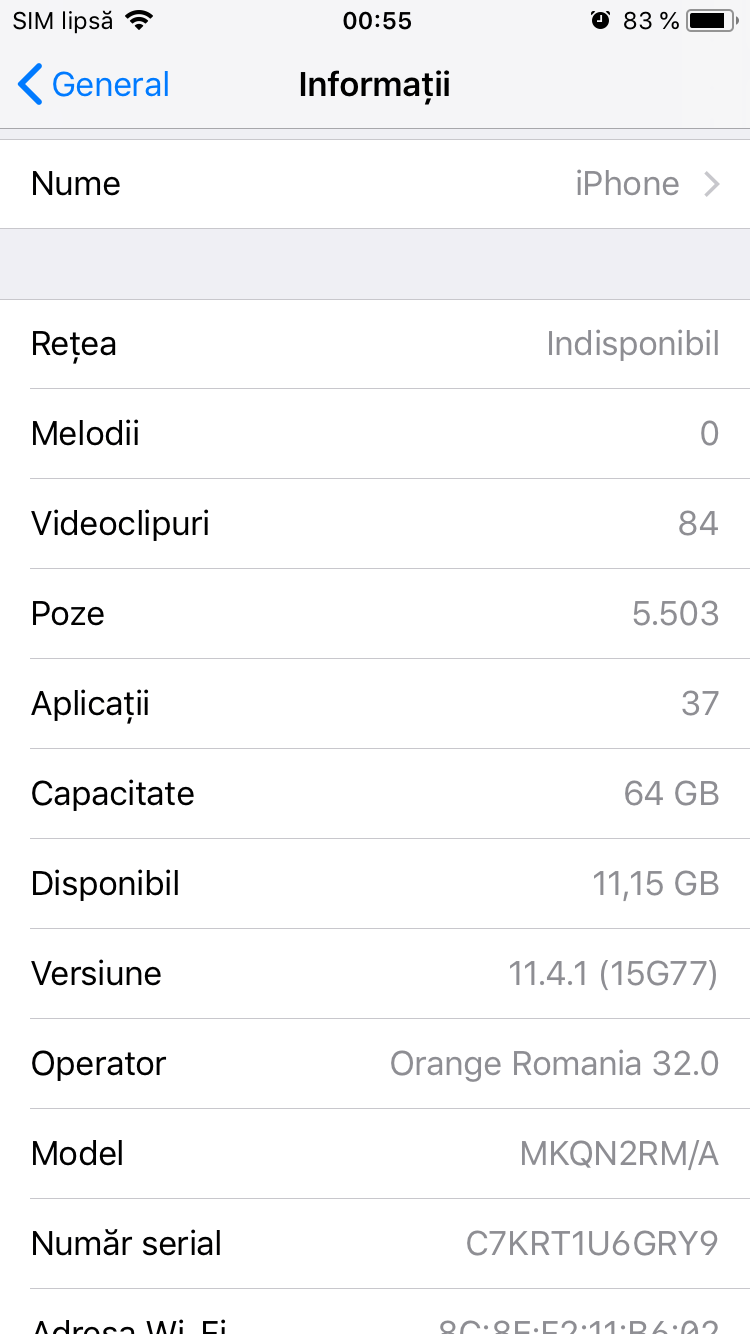The width and height of the screenshot is (750, 1334).
Task: Tap the Model number MKQN2RM/A
Action: [619, 1154]
